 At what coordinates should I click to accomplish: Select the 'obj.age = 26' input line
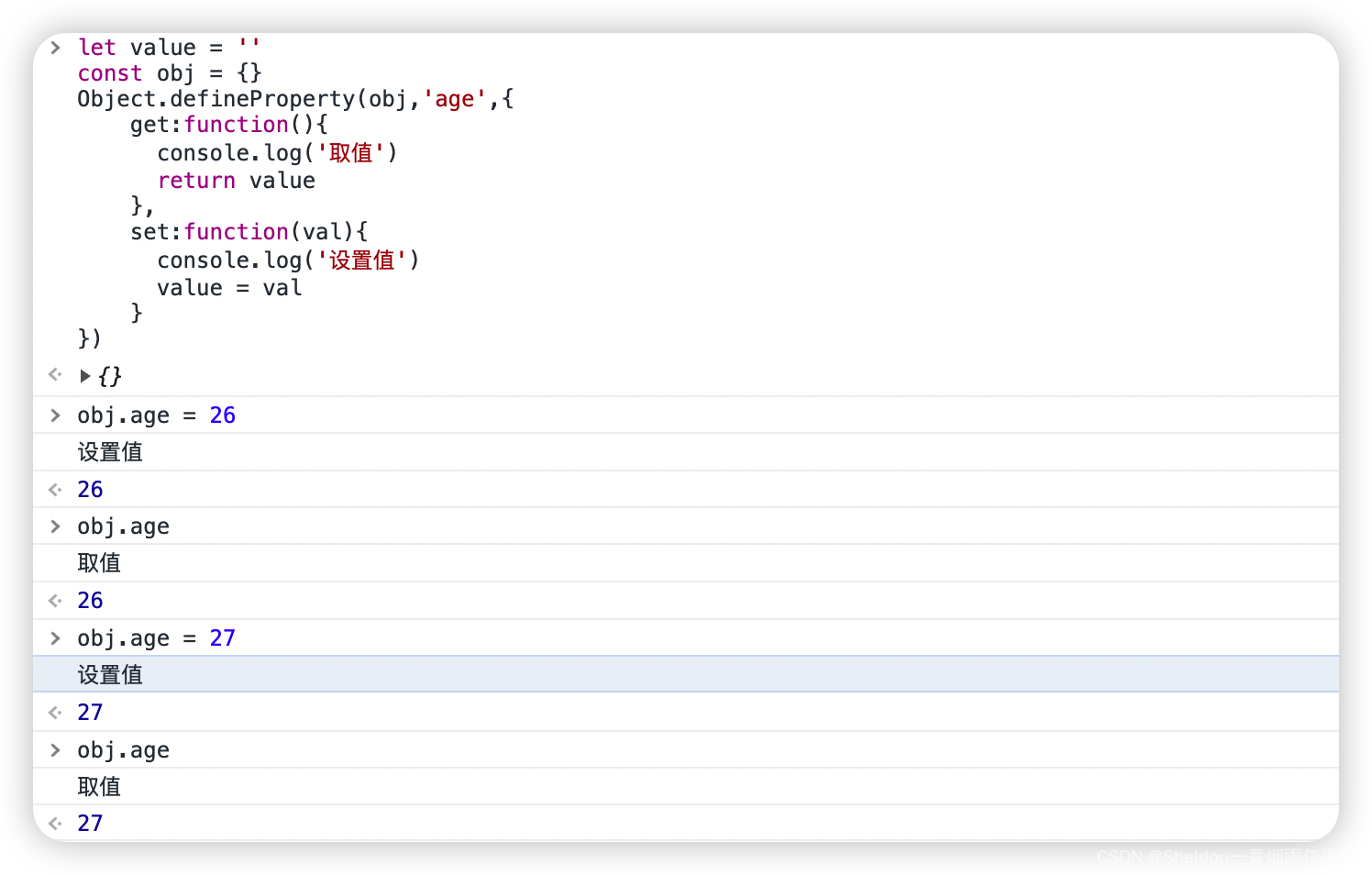pos(157,415)
